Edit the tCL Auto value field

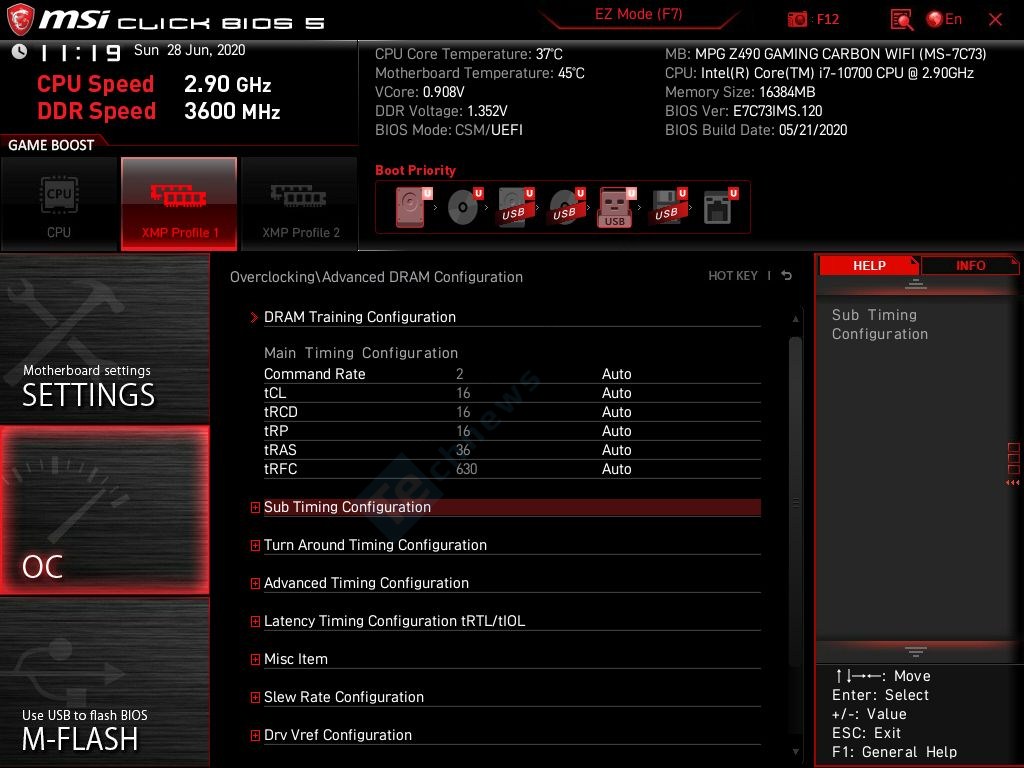[616, 392]
